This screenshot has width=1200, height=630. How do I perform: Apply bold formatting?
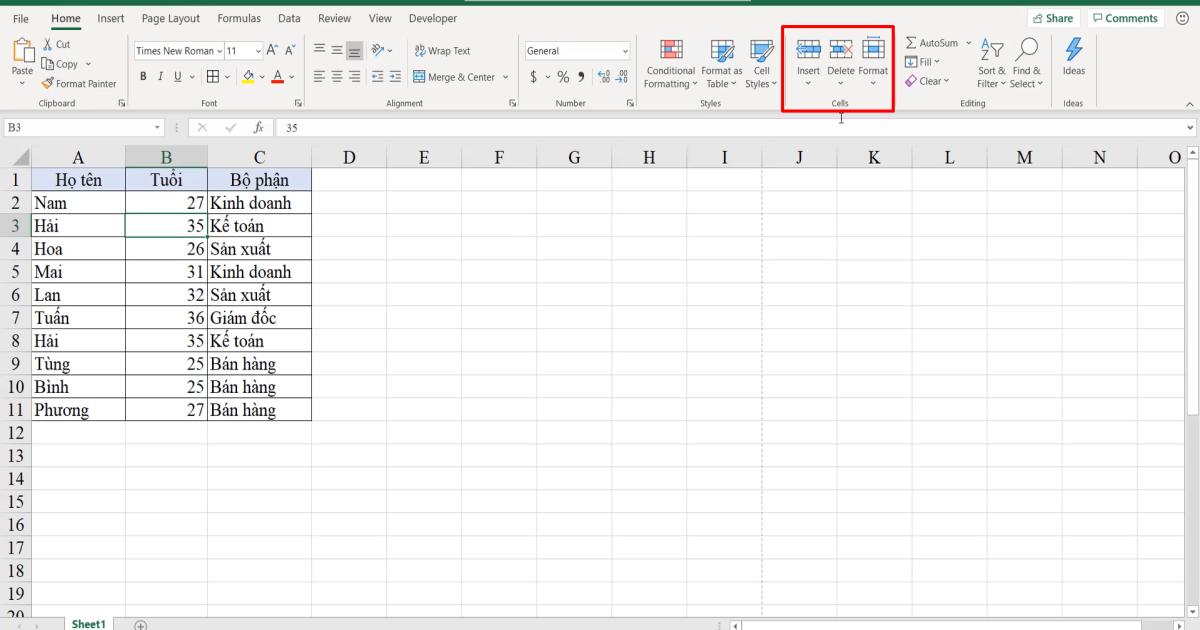pos(144,75)
